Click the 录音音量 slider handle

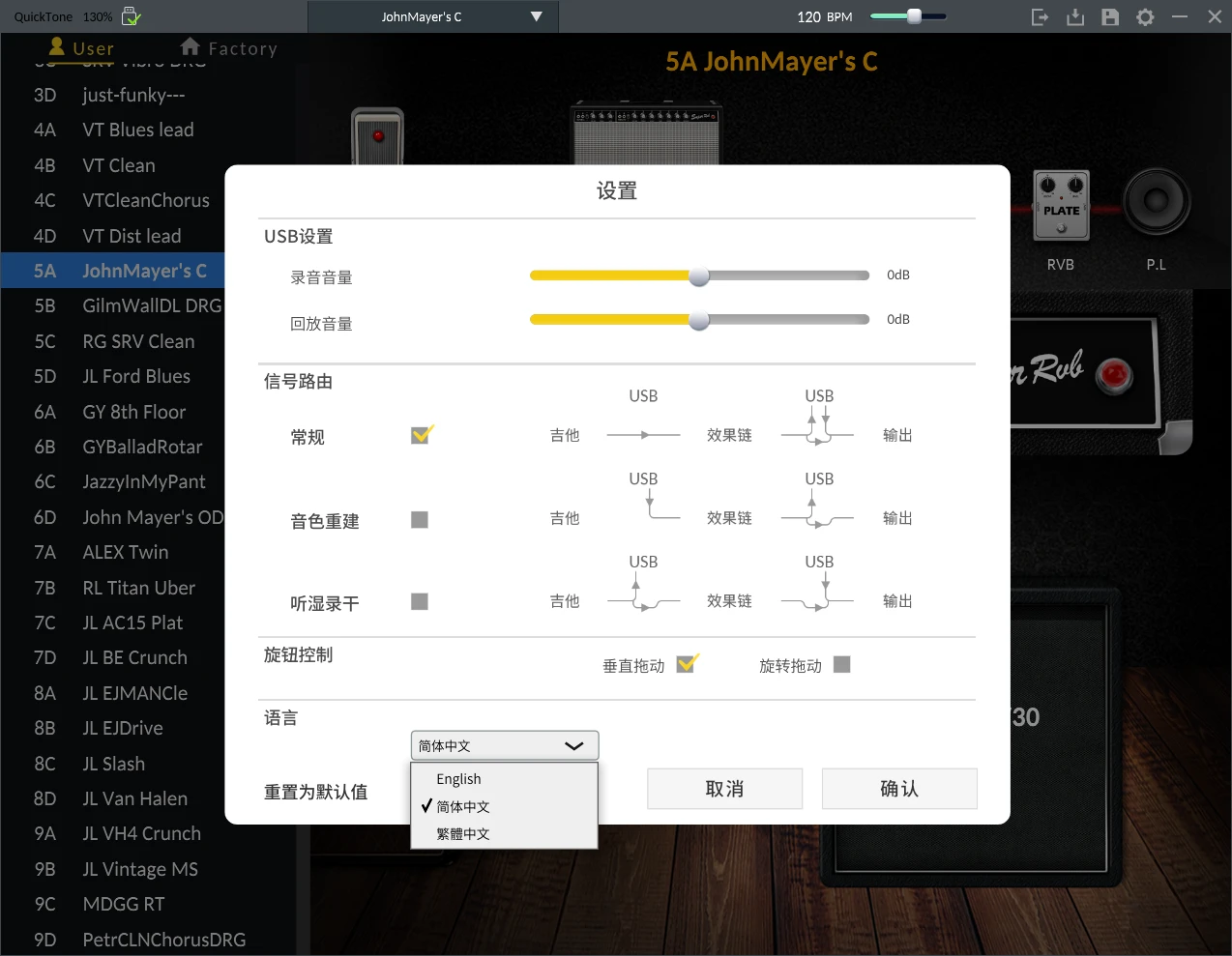pyautogui.click(x=699, y=275)
